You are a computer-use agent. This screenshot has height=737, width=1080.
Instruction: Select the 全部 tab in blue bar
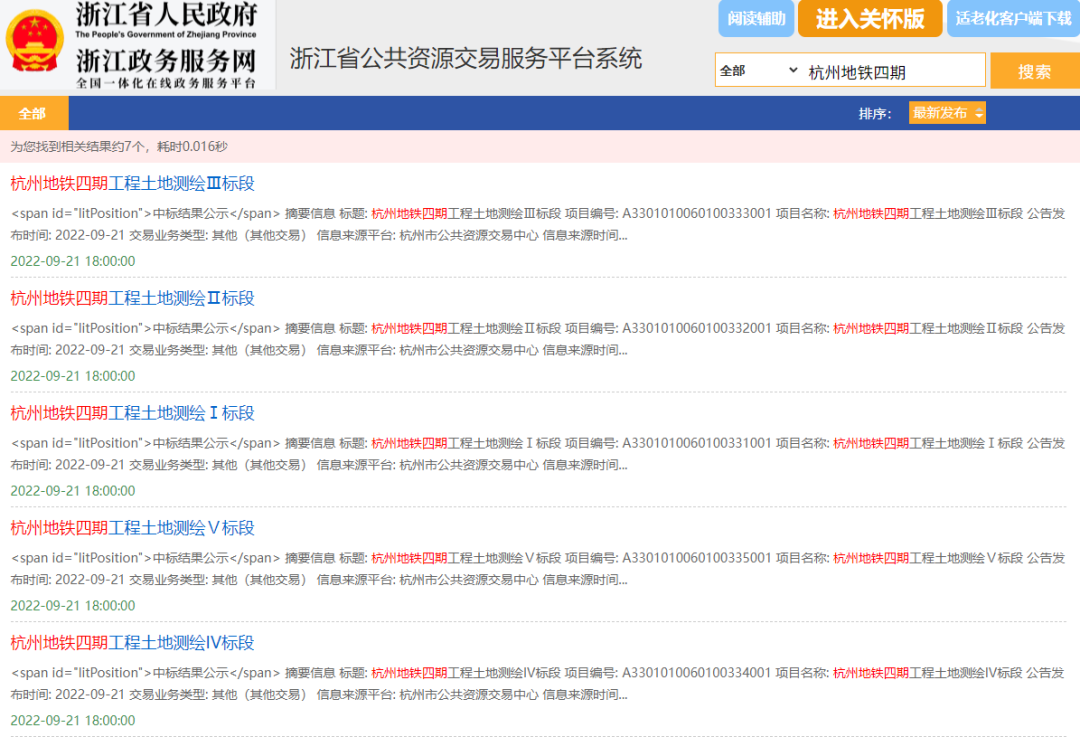pos(34,114)
